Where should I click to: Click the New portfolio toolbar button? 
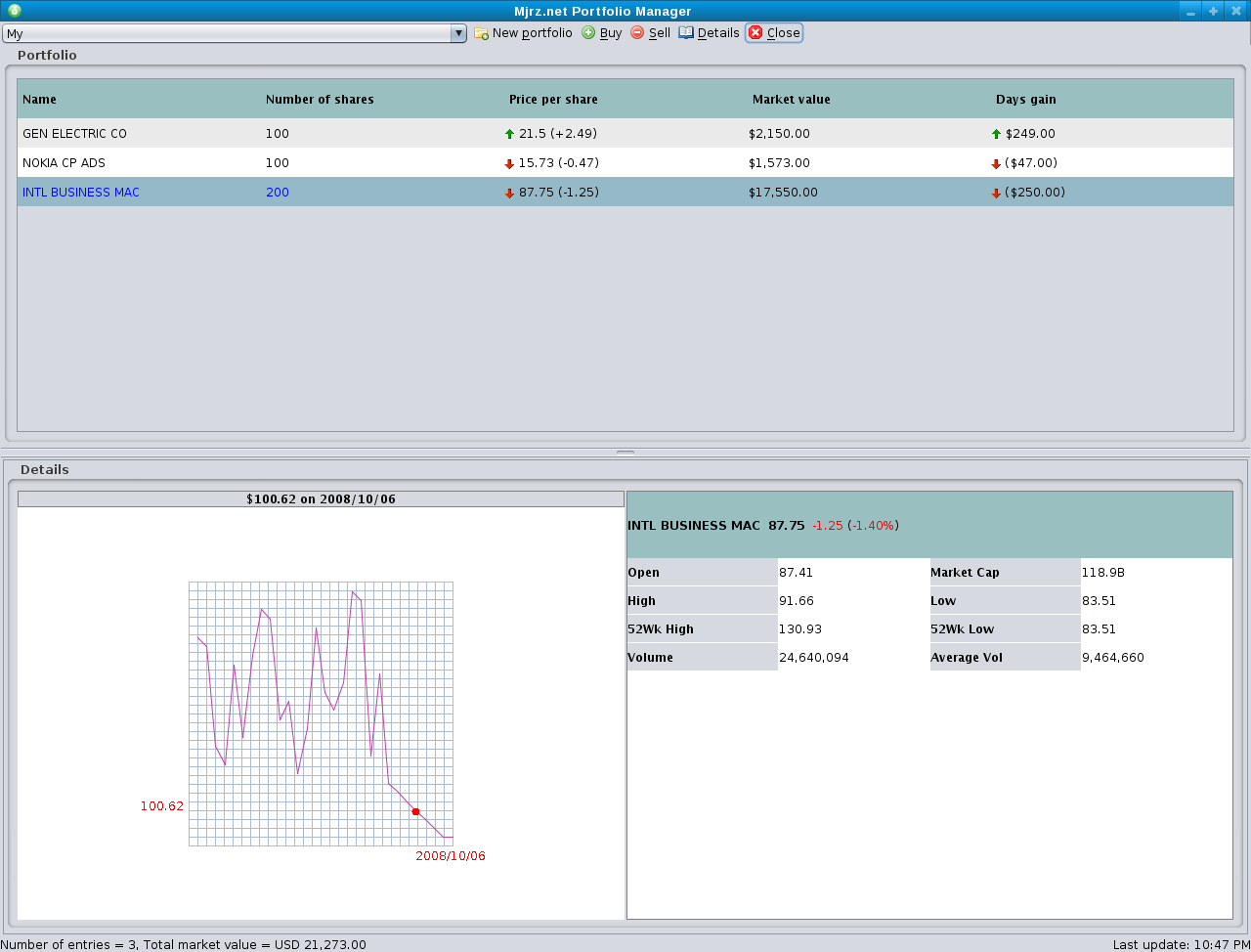coord(524,33)
